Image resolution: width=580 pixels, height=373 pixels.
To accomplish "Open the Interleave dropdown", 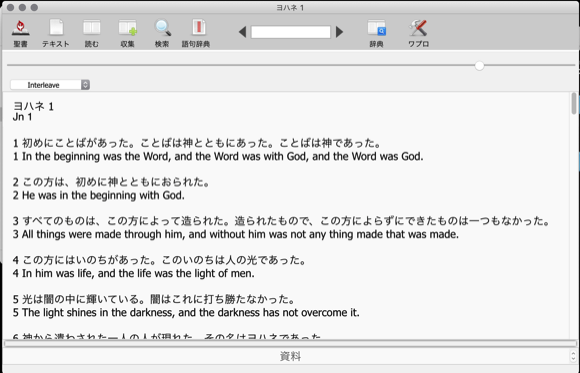I will pos(50,85).
